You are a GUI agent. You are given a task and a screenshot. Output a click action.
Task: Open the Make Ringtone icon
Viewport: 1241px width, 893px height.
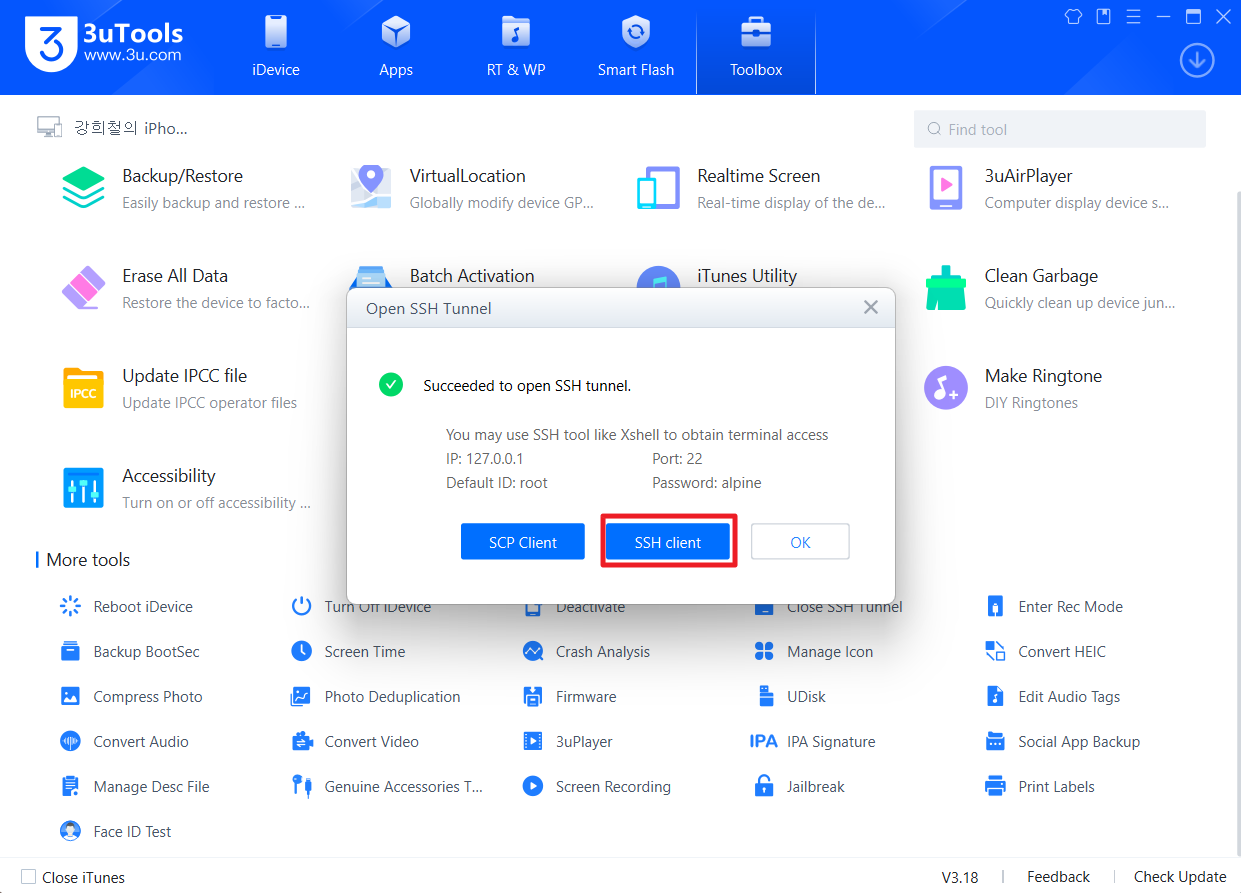tap(946, 388)
